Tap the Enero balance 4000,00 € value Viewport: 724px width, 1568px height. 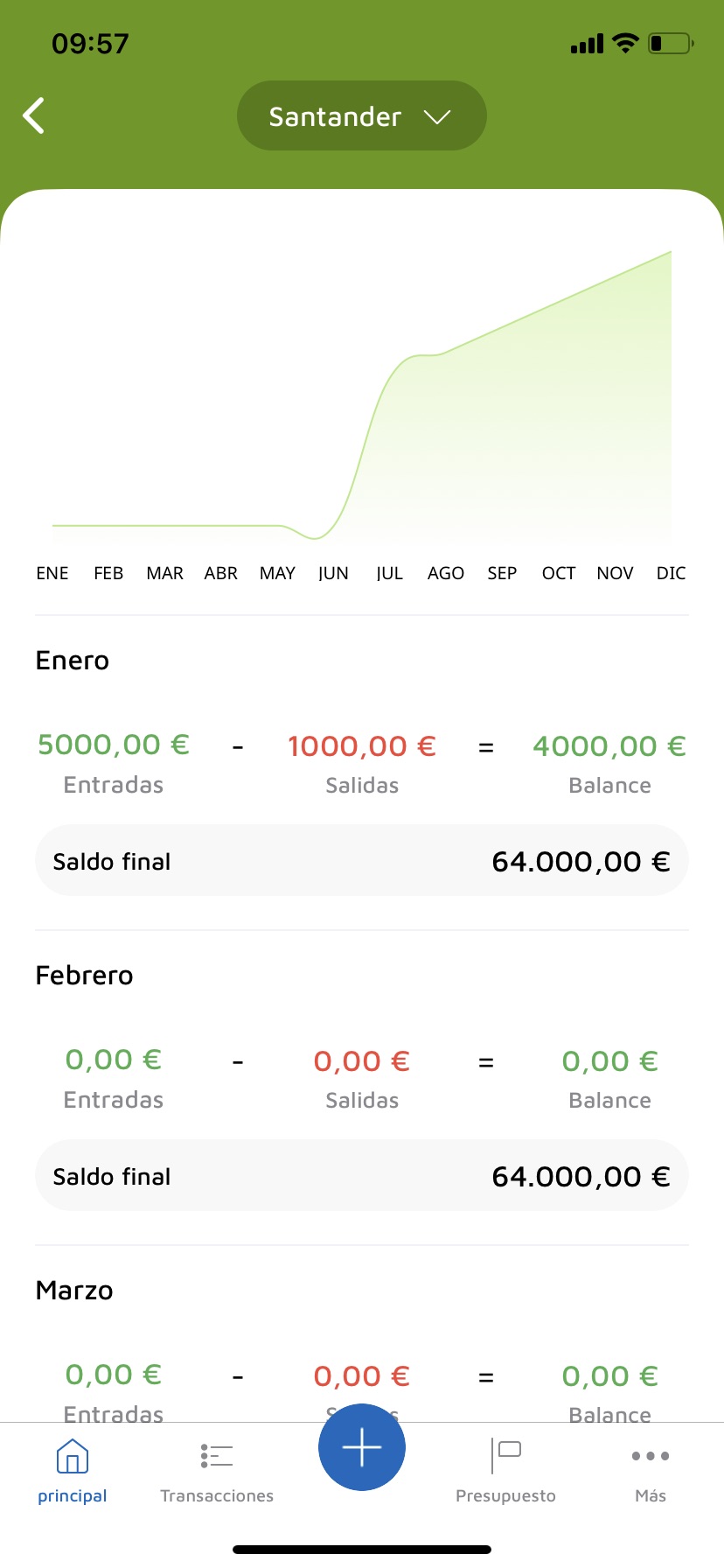tap(609, 746)
